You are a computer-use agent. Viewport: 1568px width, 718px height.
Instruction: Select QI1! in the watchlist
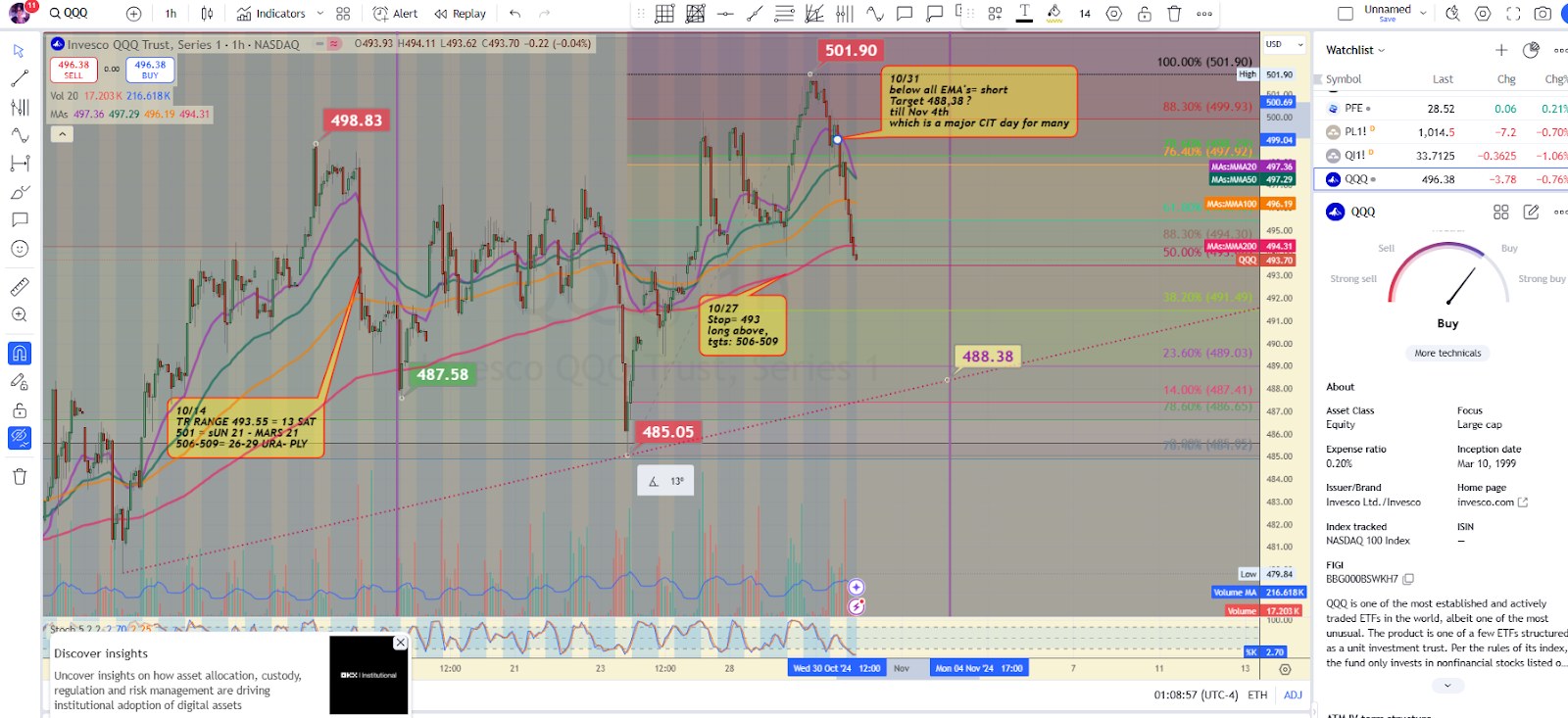[x=1441, y=156]
